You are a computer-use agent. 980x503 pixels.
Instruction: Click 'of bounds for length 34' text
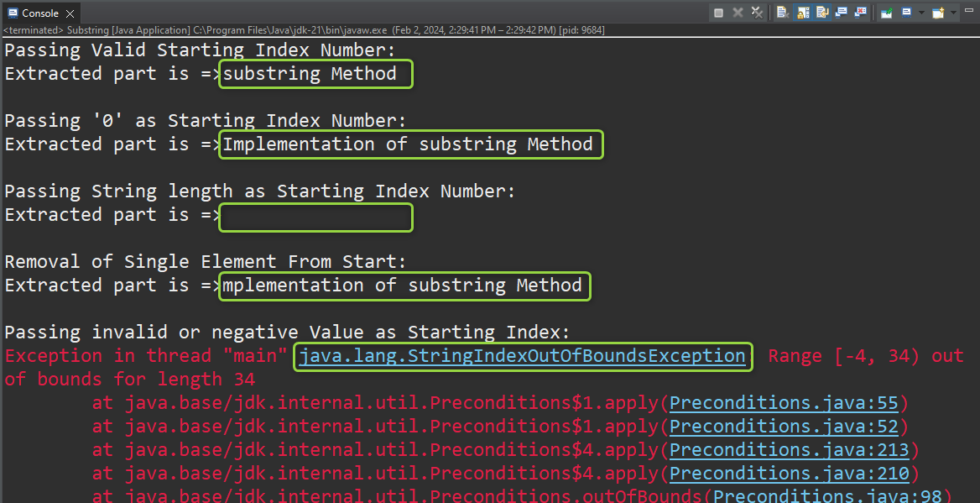pos(129,379)
